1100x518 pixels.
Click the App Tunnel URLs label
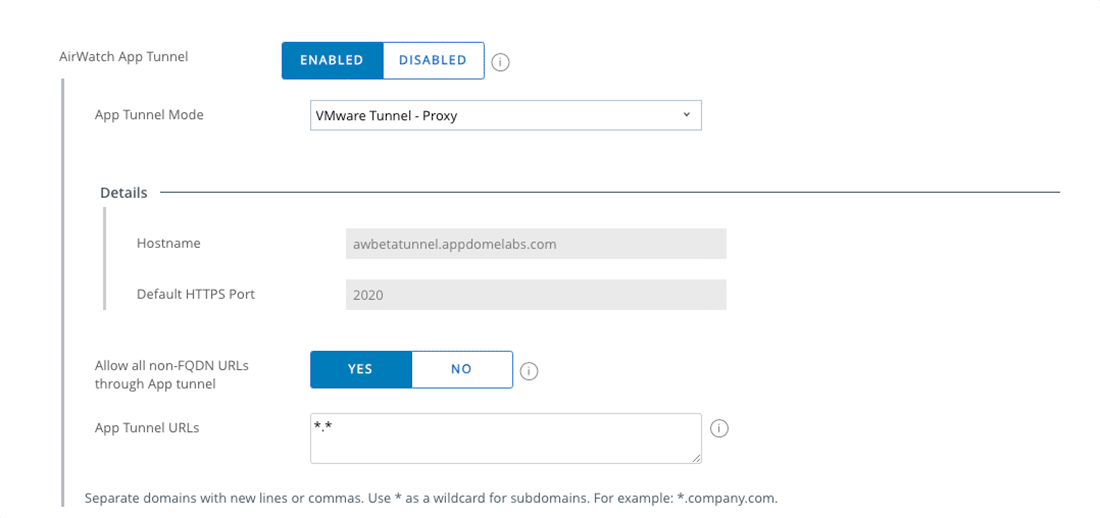tap(147, 428)
